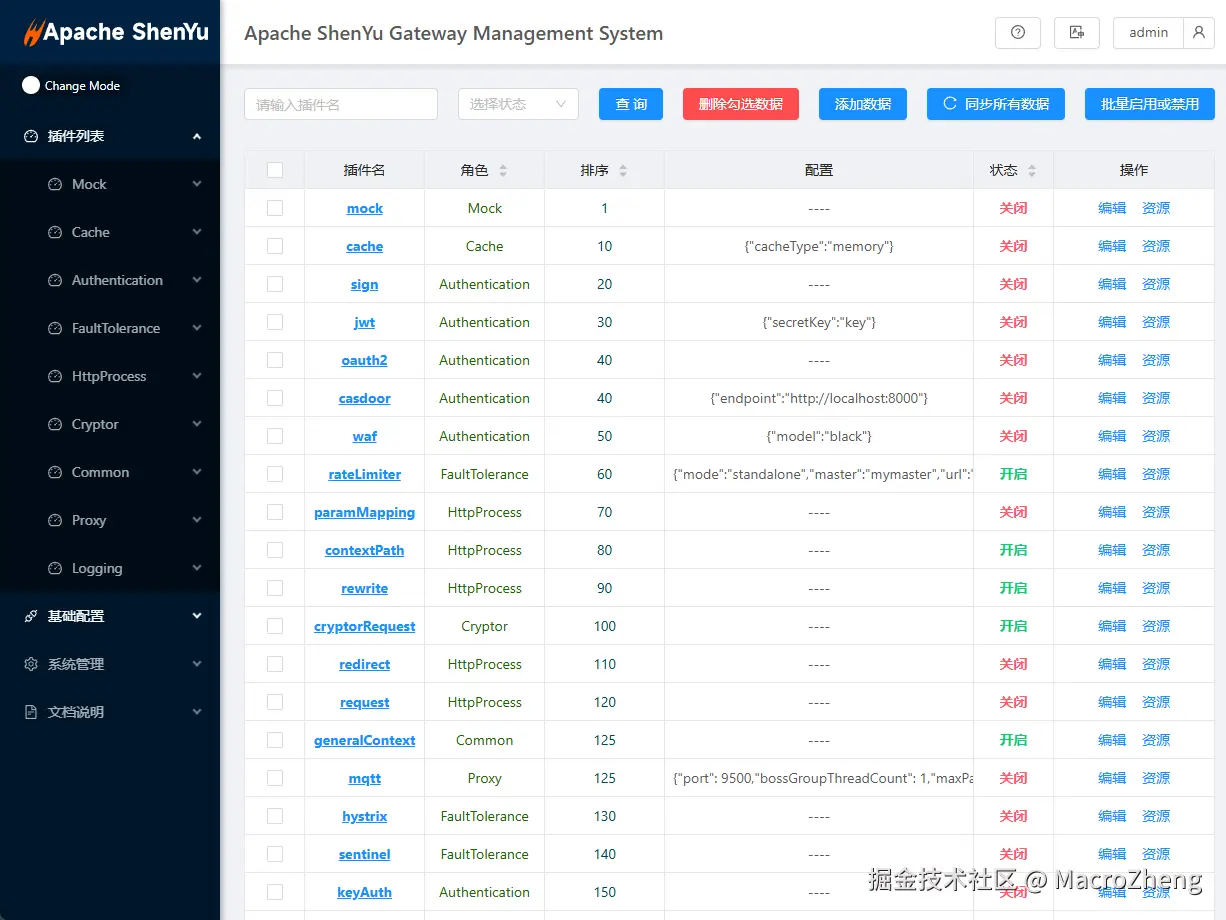Open the Logging sidebar menu item
Screen dimensions: 1226x920
[110, 568]
